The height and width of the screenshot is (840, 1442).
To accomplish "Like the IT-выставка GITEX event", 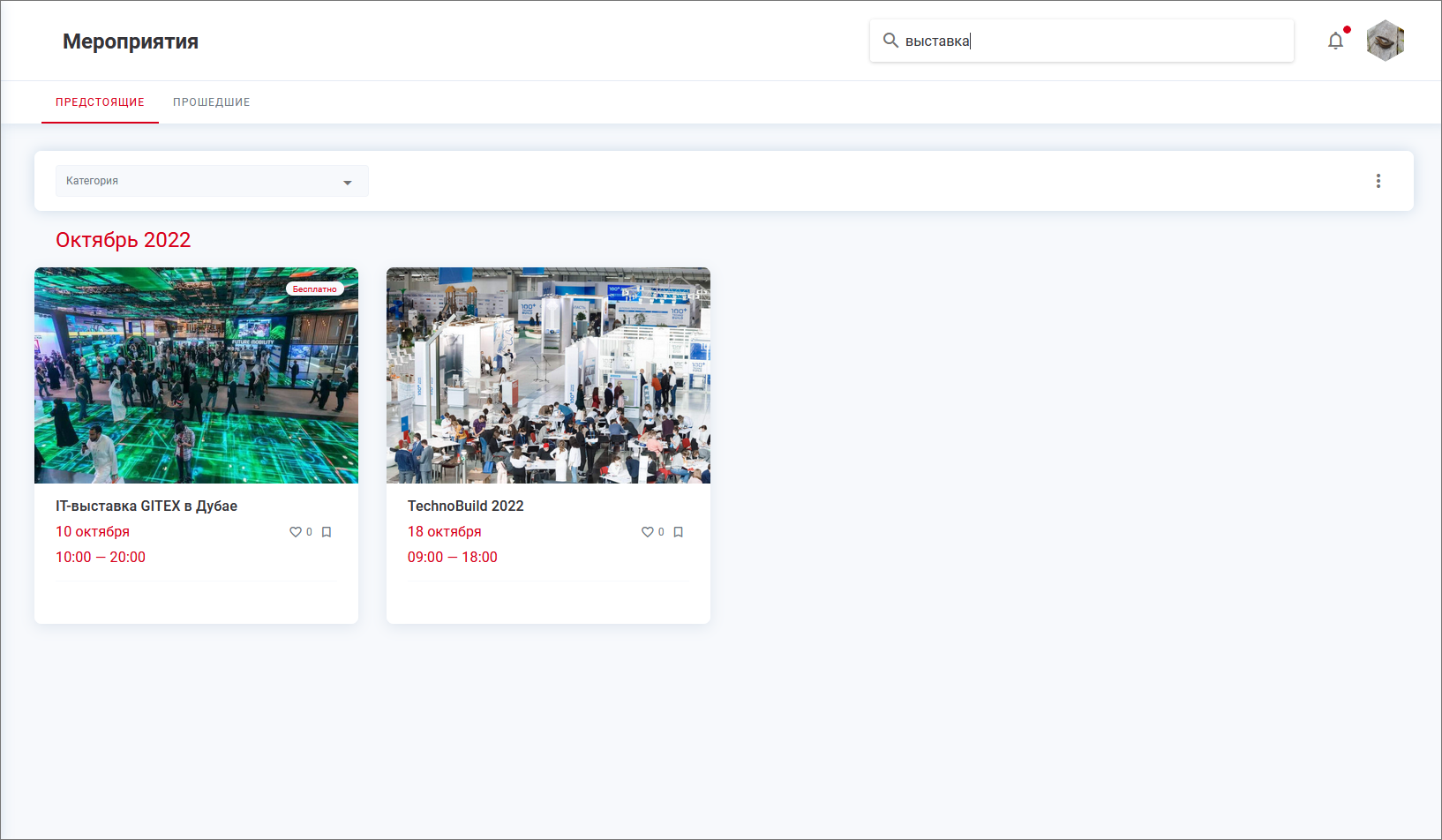I will click(296, 532).
